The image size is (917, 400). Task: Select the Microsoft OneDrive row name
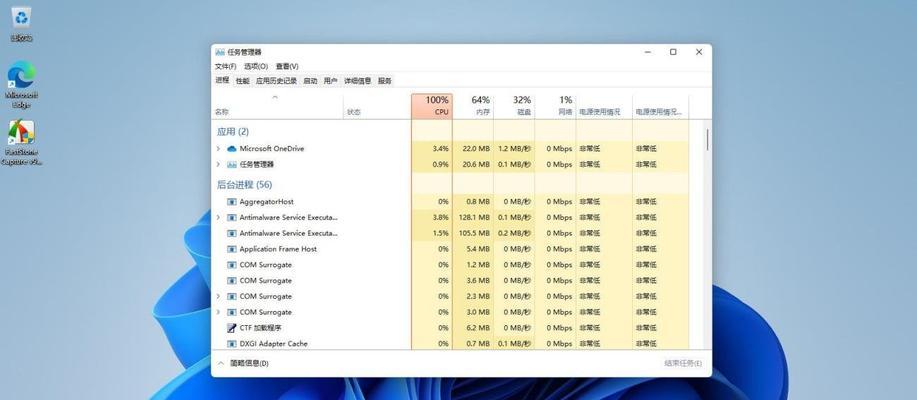pos(272,149)
